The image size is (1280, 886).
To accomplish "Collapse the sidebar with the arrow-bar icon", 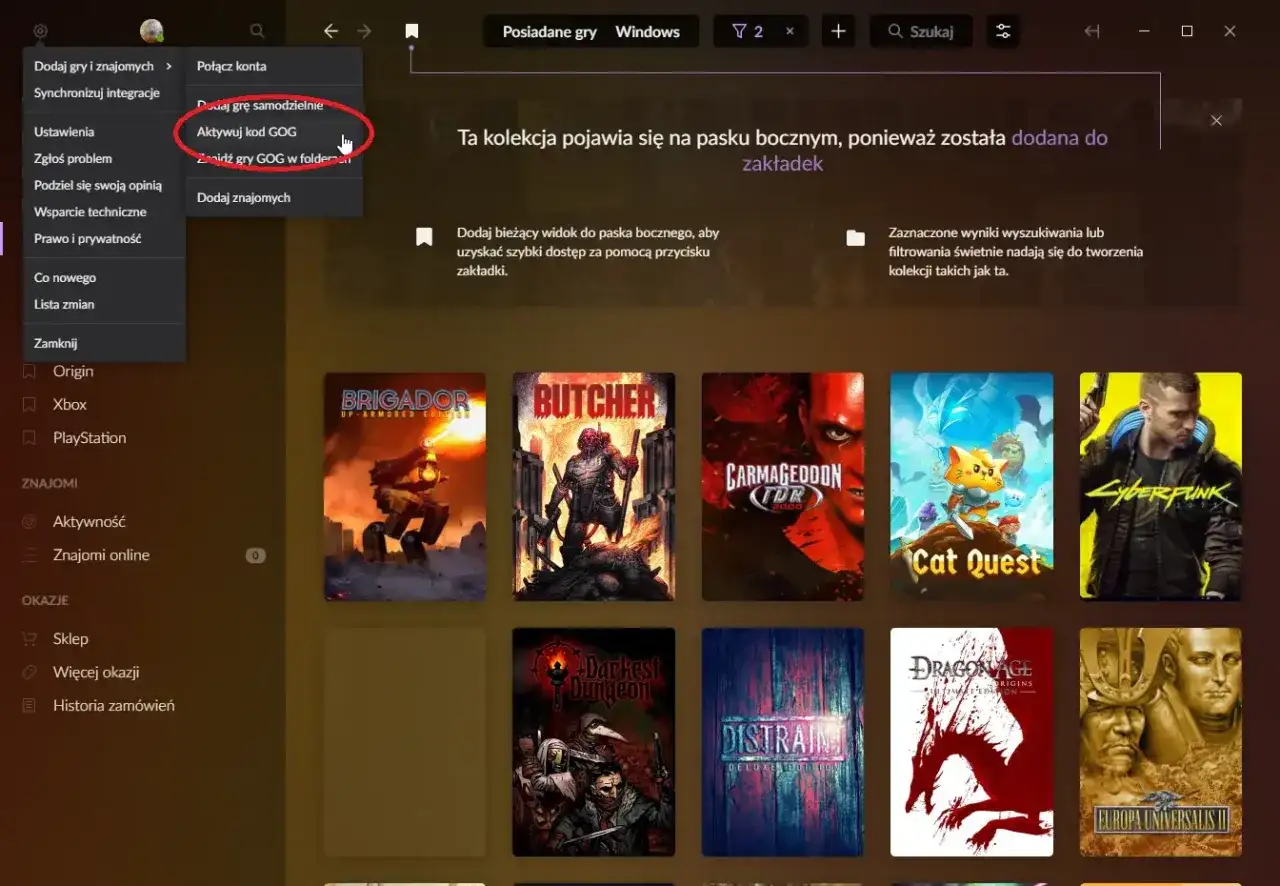I will [x=1092, y=31].
